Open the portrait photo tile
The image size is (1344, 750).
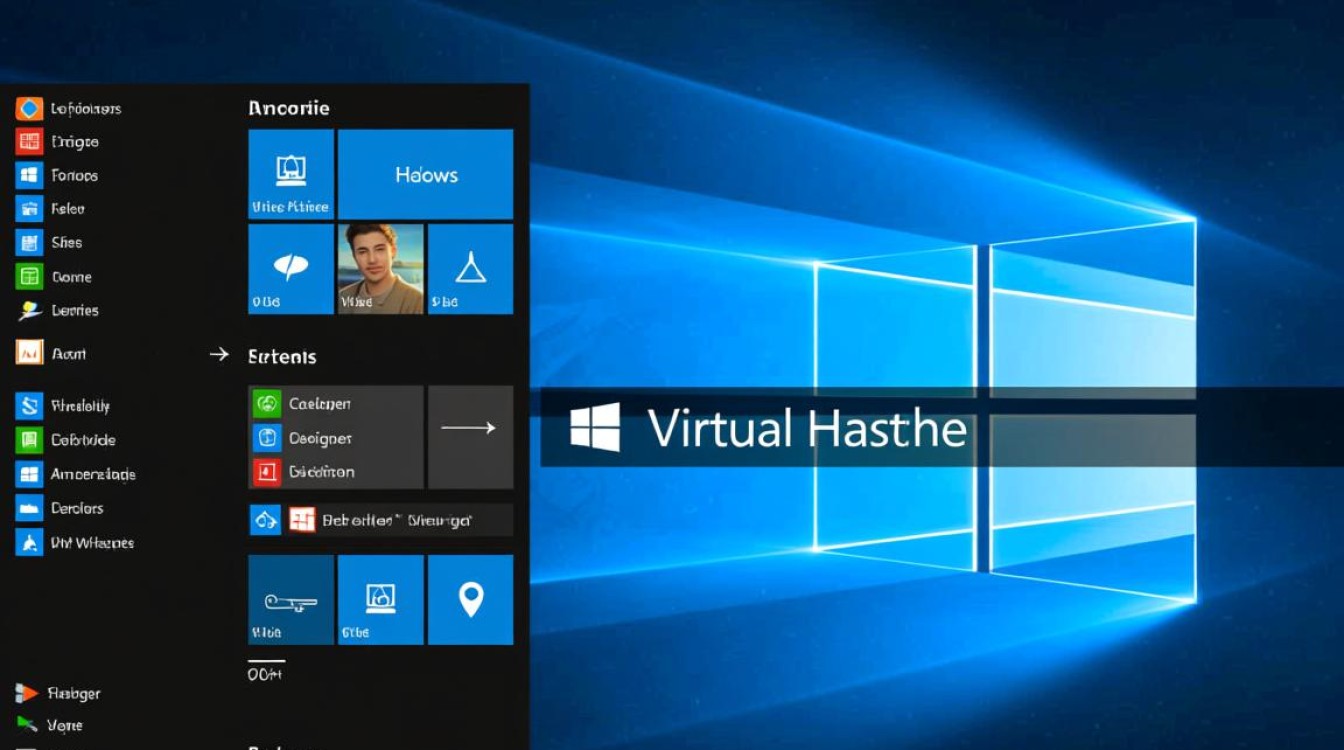click(x=381, y=269)
